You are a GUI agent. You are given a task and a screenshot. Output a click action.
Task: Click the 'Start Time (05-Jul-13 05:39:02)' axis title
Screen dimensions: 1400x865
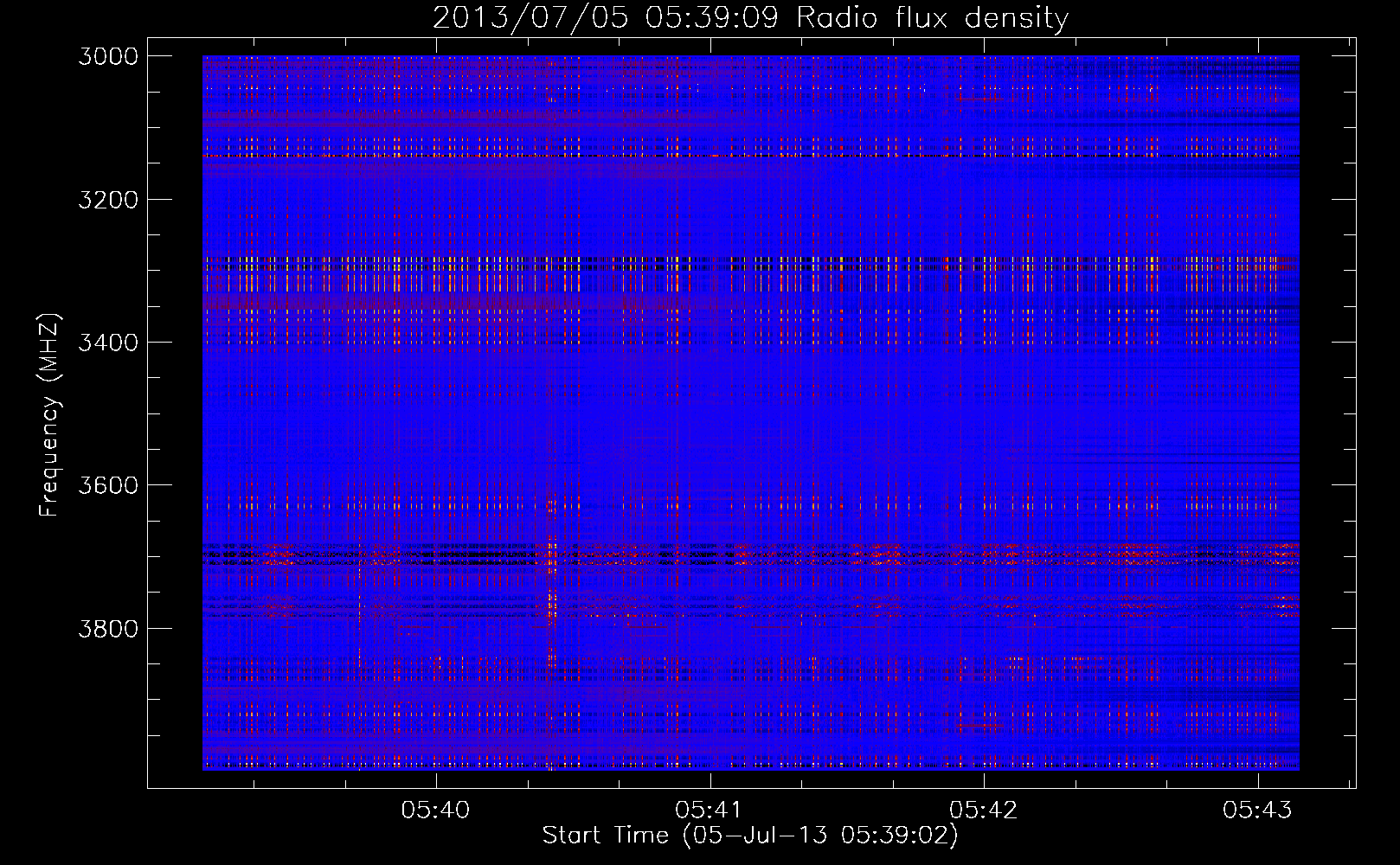point(750,836)
